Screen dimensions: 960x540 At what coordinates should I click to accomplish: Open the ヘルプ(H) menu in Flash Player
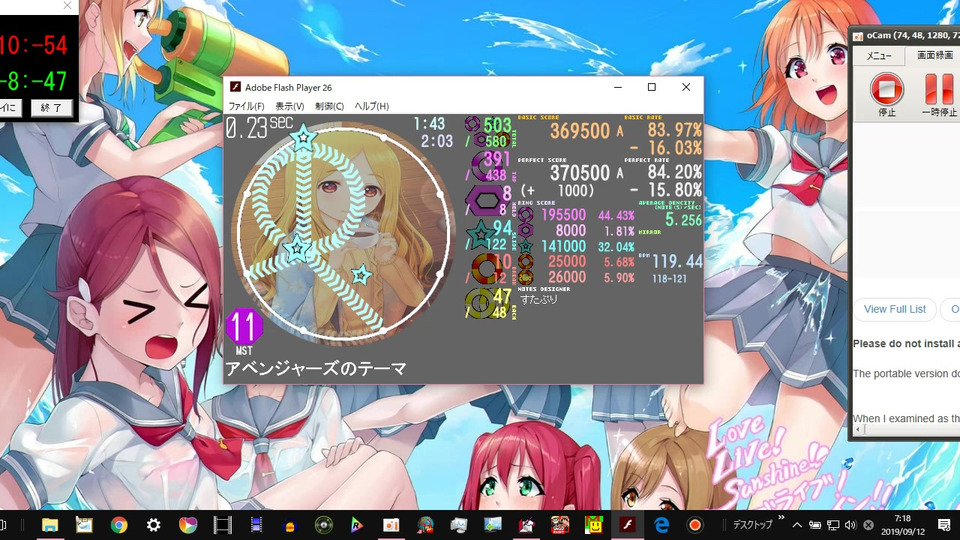[x=372, y=106]
